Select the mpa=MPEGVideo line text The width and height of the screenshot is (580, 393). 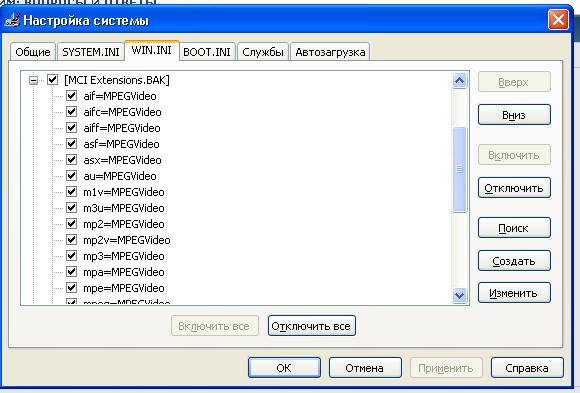click(124, 272)
